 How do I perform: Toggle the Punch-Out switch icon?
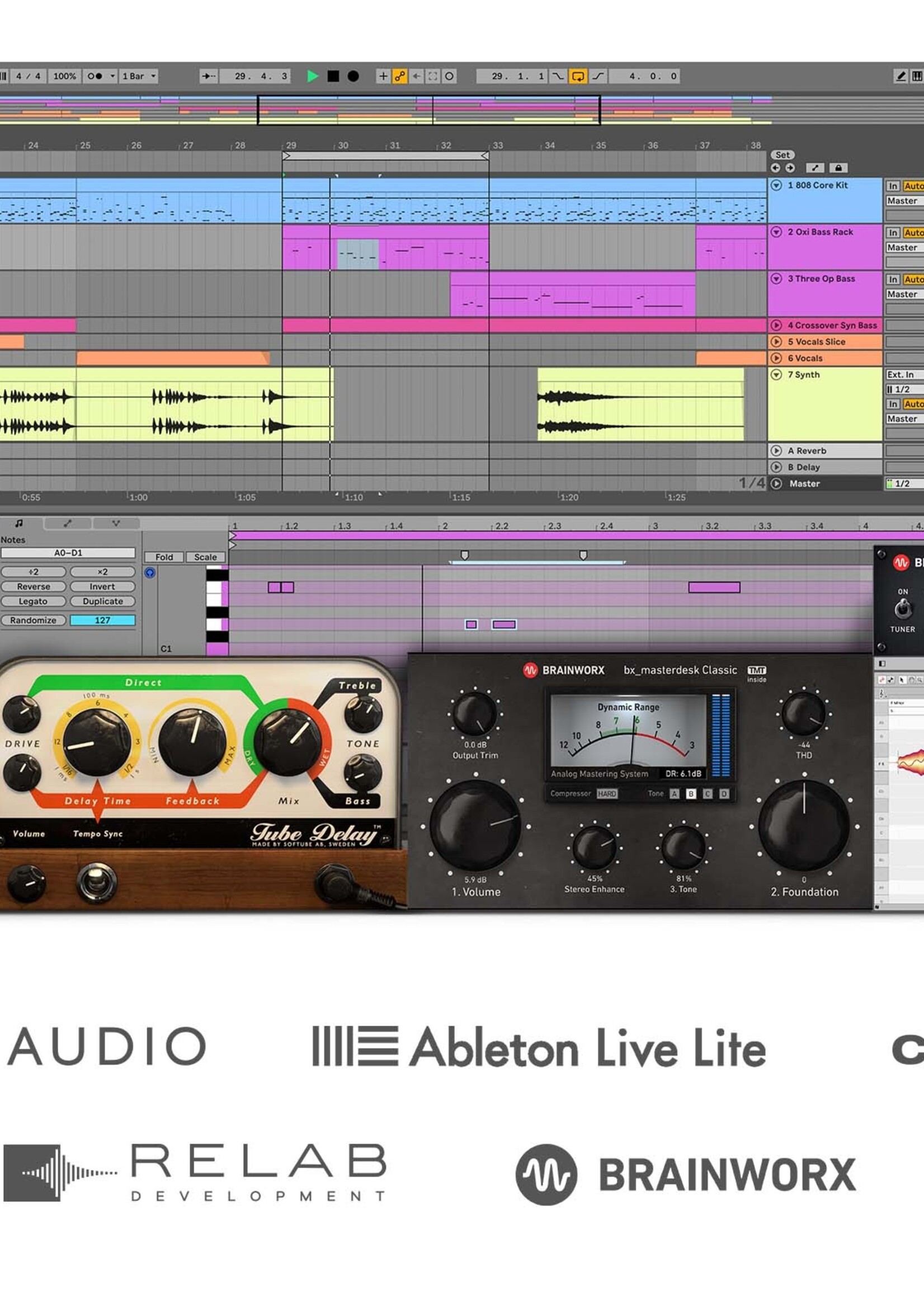[x=598, y=76]
